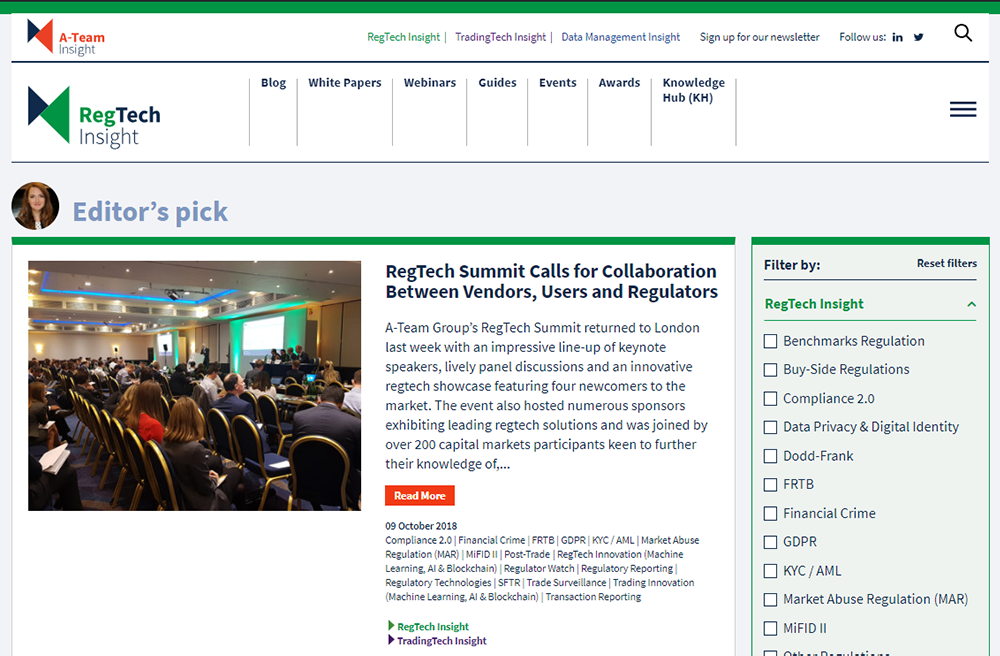The image size is (1000, 656).
Task: Enable the GDPR filter checkbox
Action: click(770, 542)
